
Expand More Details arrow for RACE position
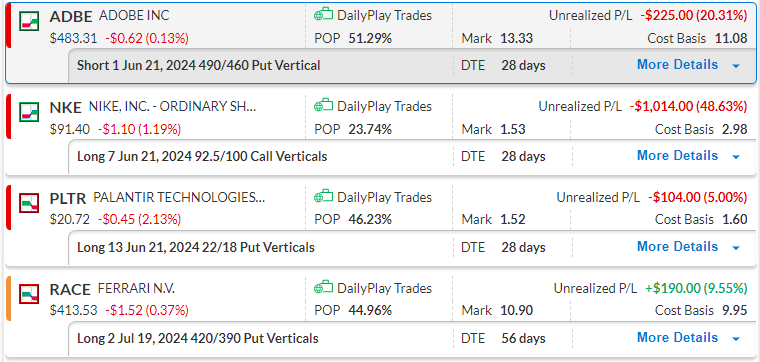(736, 339)
